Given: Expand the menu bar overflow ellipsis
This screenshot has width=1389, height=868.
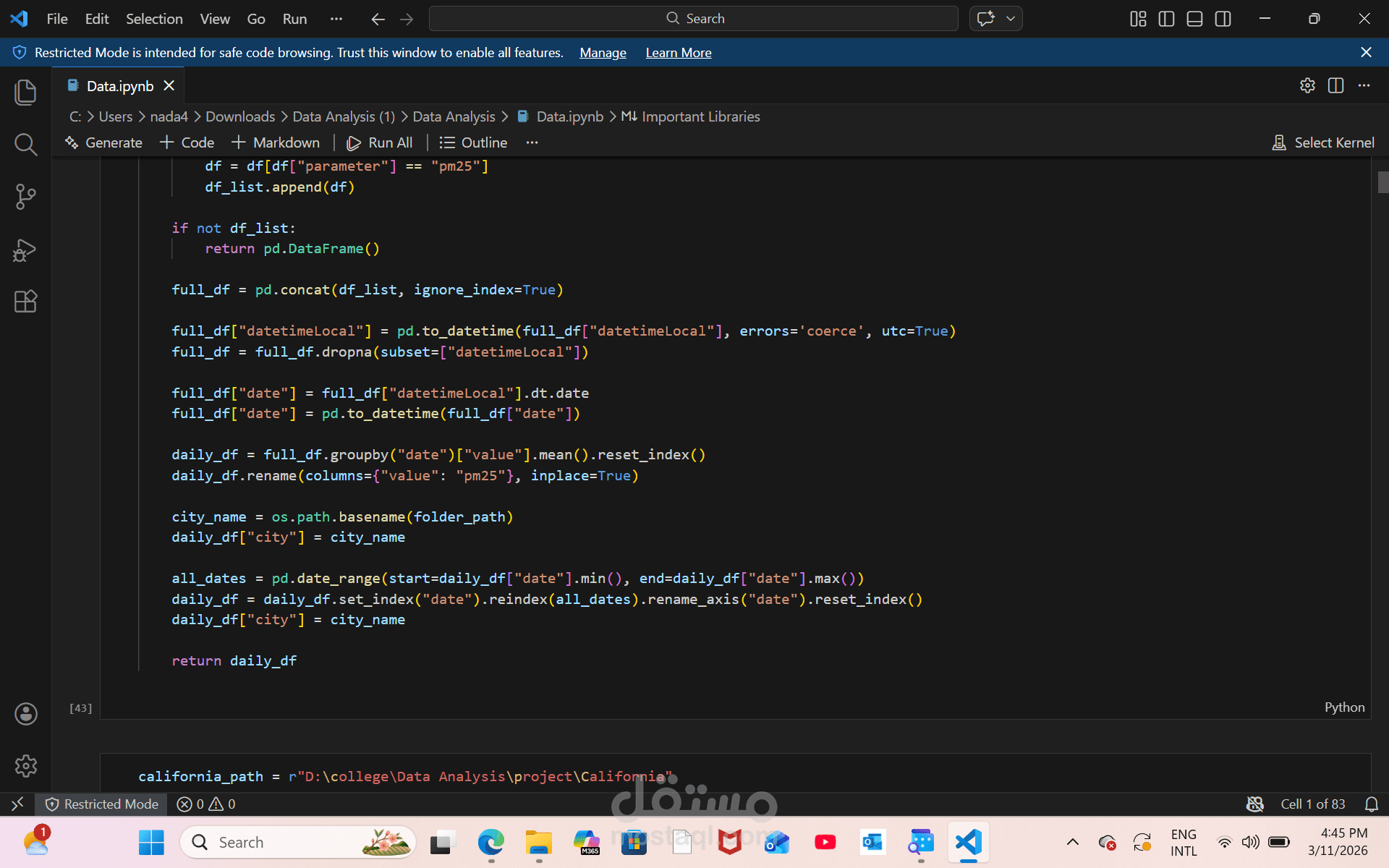Looking at the screenshot, I should pyautogui.click(x=336, y=19).
